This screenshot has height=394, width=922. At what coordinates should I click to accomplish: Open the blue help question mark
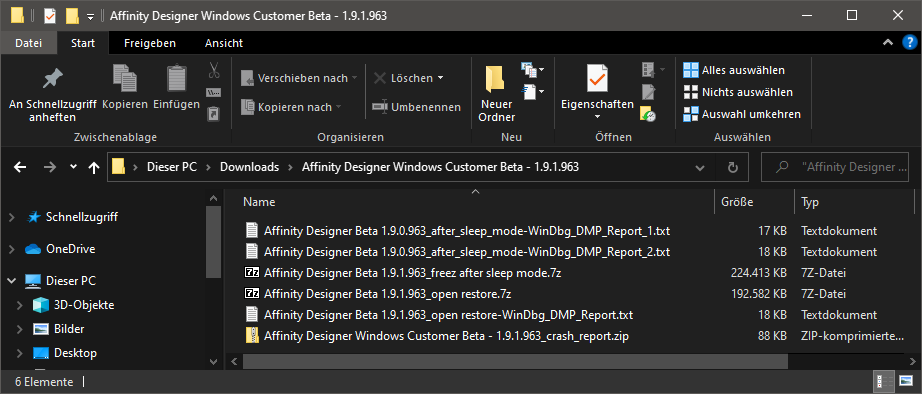pos(909,43)
